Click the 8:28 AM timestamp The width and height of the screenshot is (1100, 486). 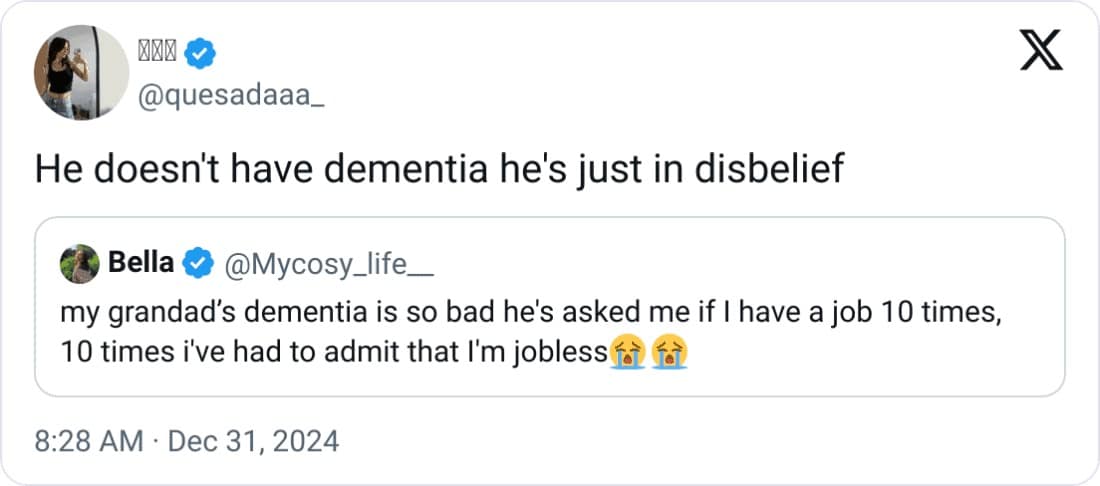[x=89, y=440]
